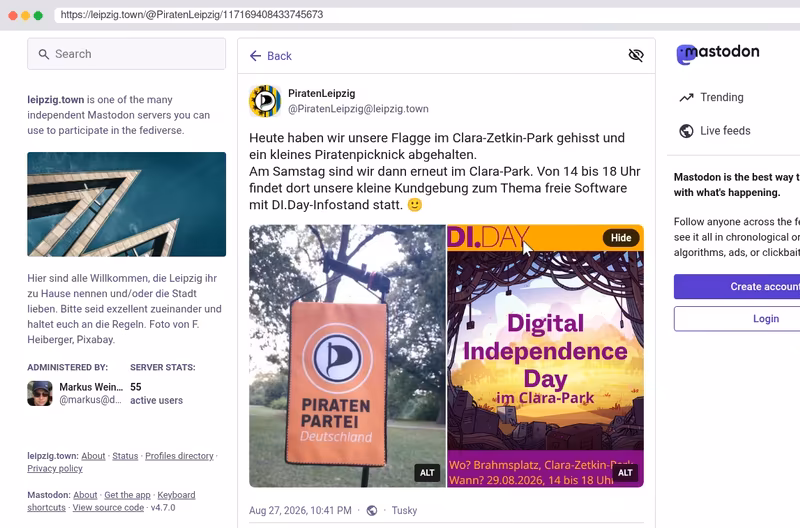Open the Mastodon About link
800x528 pixels.
[85, 495]
